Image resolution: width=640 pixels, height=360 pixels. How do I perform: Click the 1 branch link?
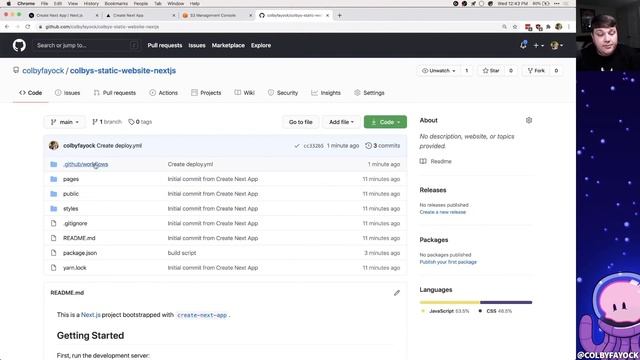pyautogui.click(x=107, y=122)
